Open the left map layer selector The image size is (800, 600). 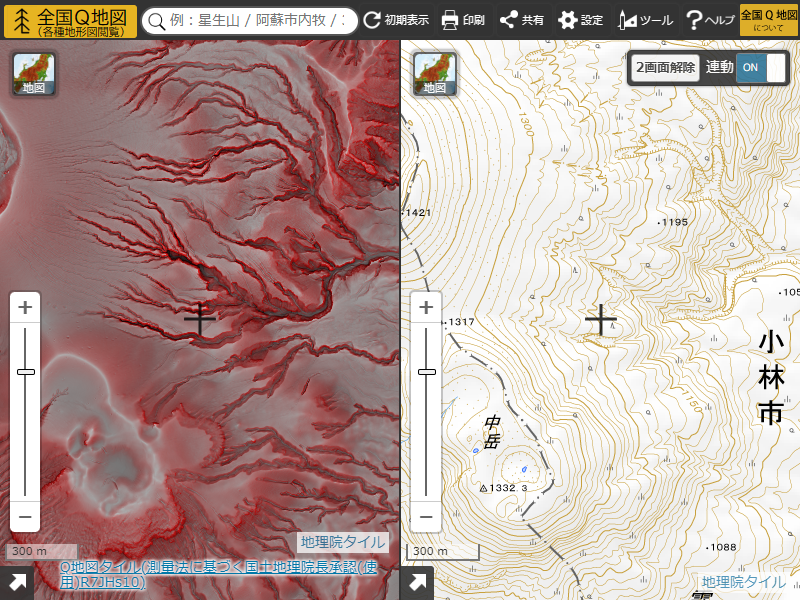[34, 73]
